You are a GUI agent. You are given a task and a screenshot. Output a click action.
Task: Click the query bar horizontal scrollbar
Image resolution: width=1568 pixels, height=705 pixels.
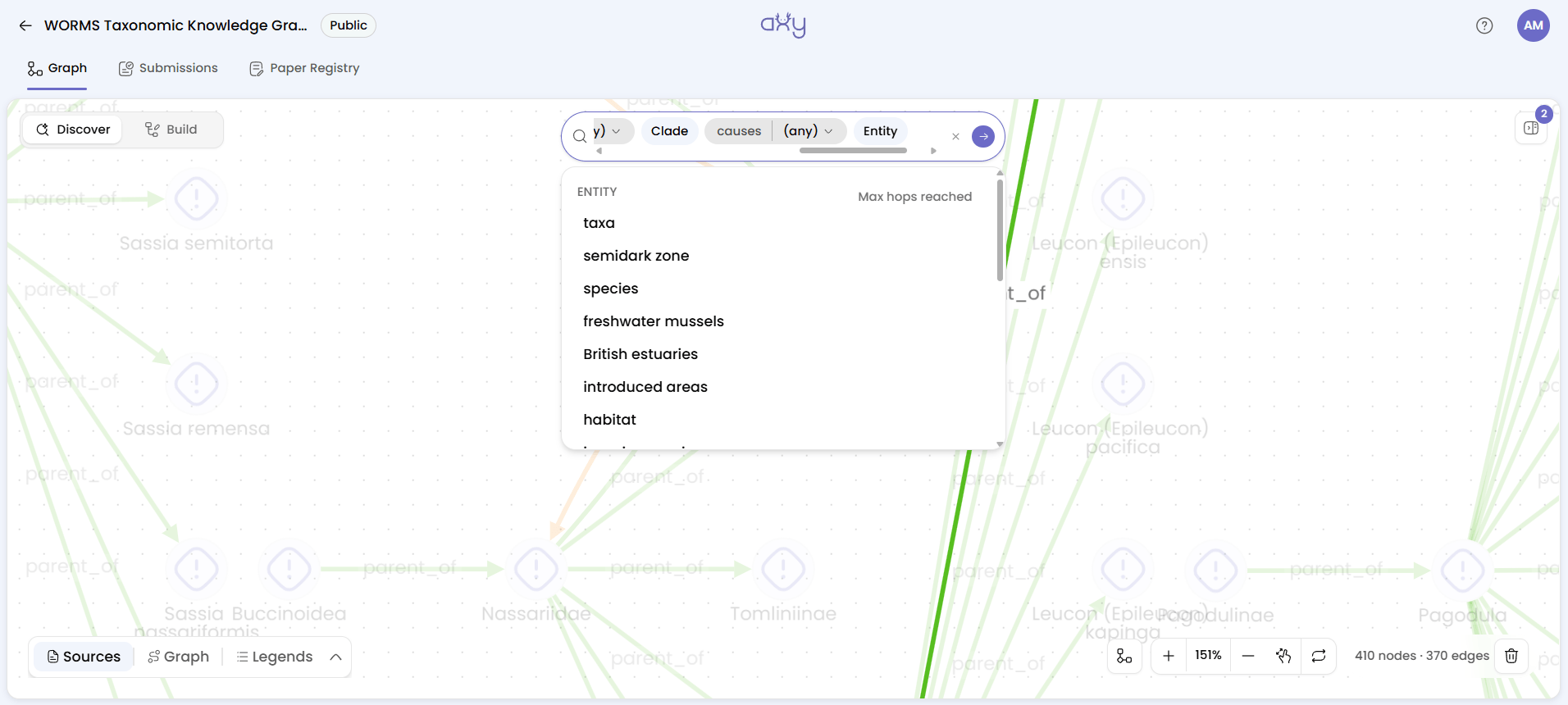853,151
